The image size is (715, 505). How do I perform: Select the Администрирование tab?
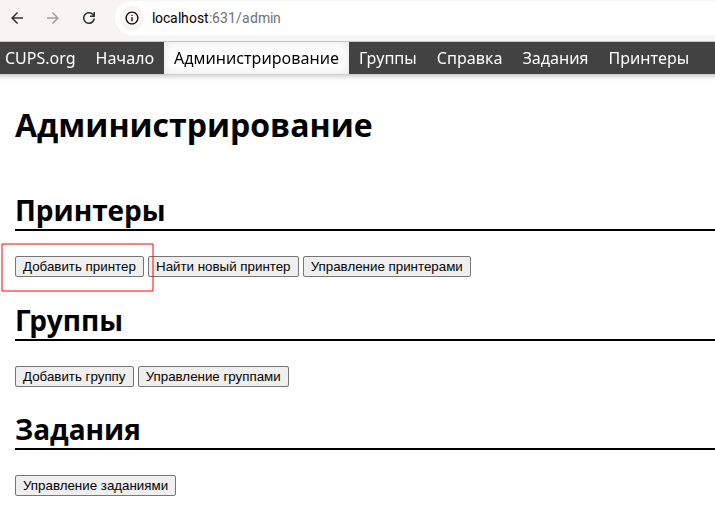click(x=256, y=58)
